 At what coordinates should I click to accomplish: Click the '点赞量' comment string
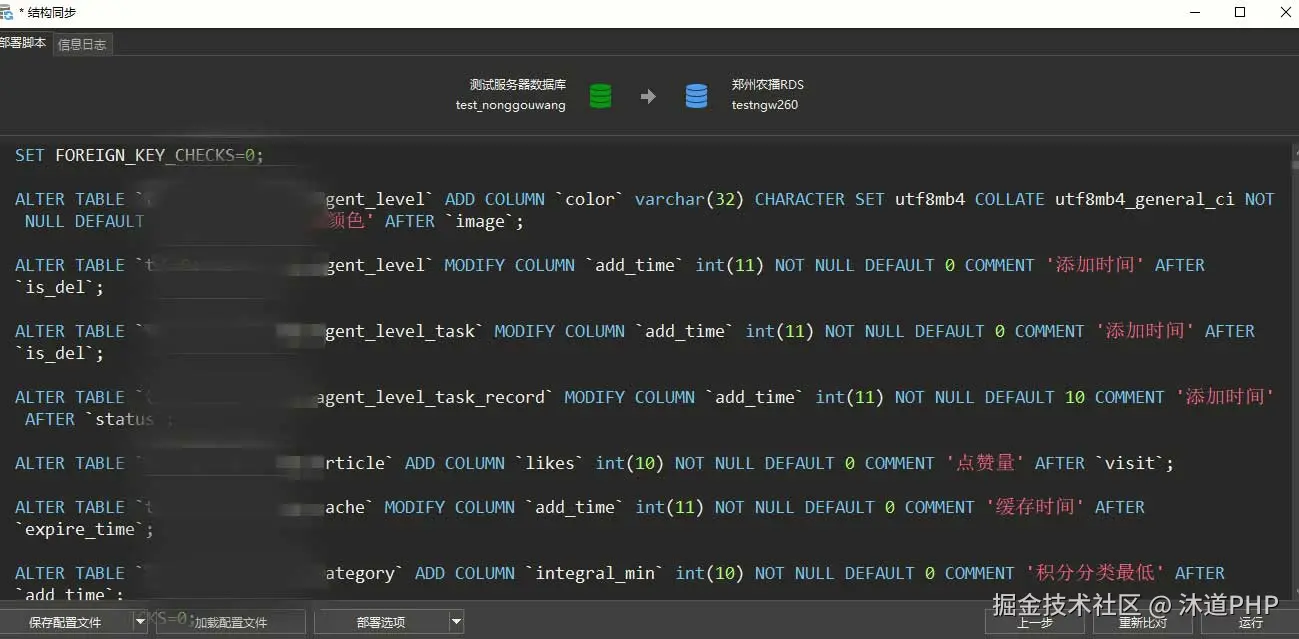985,463
